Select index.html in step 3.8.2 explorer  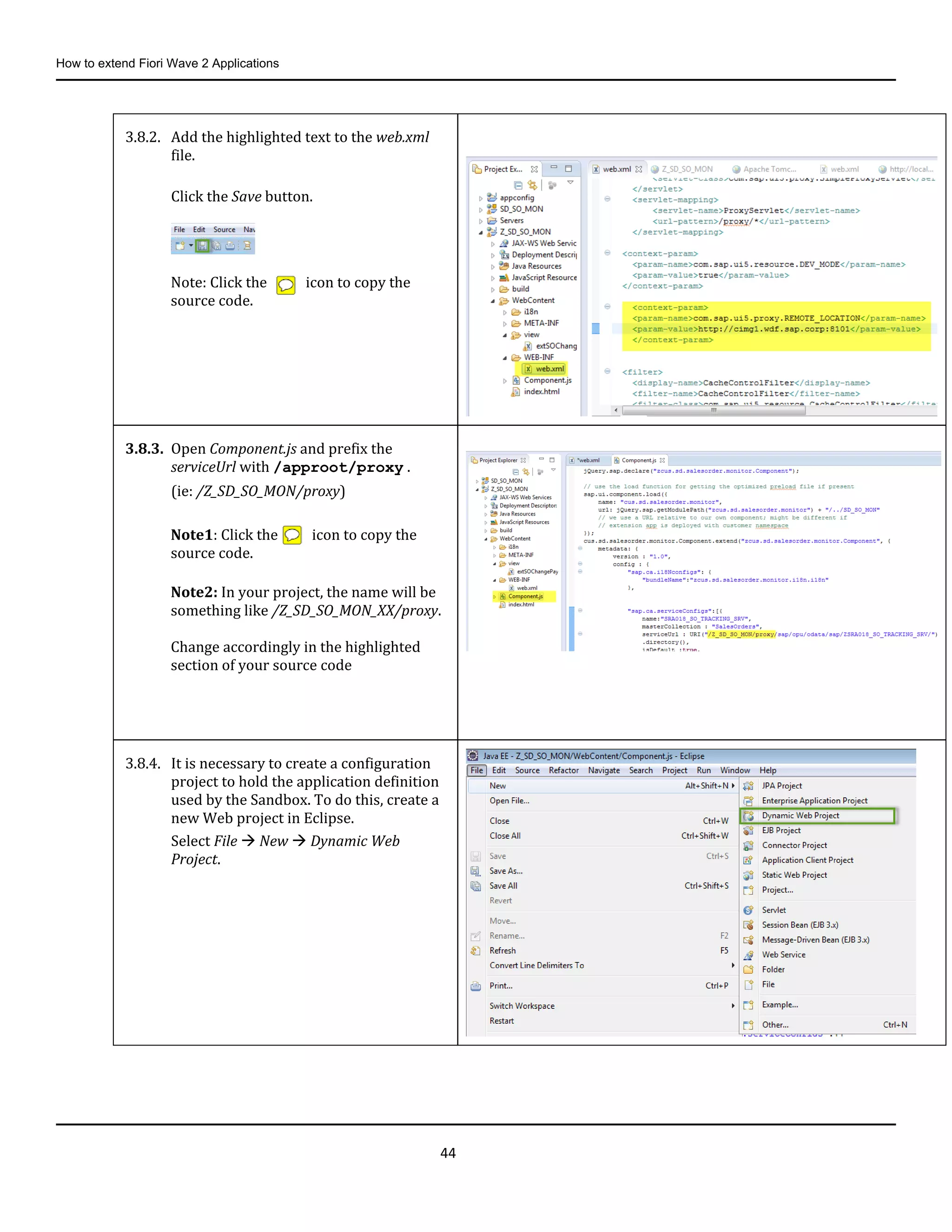click(536, 391)
